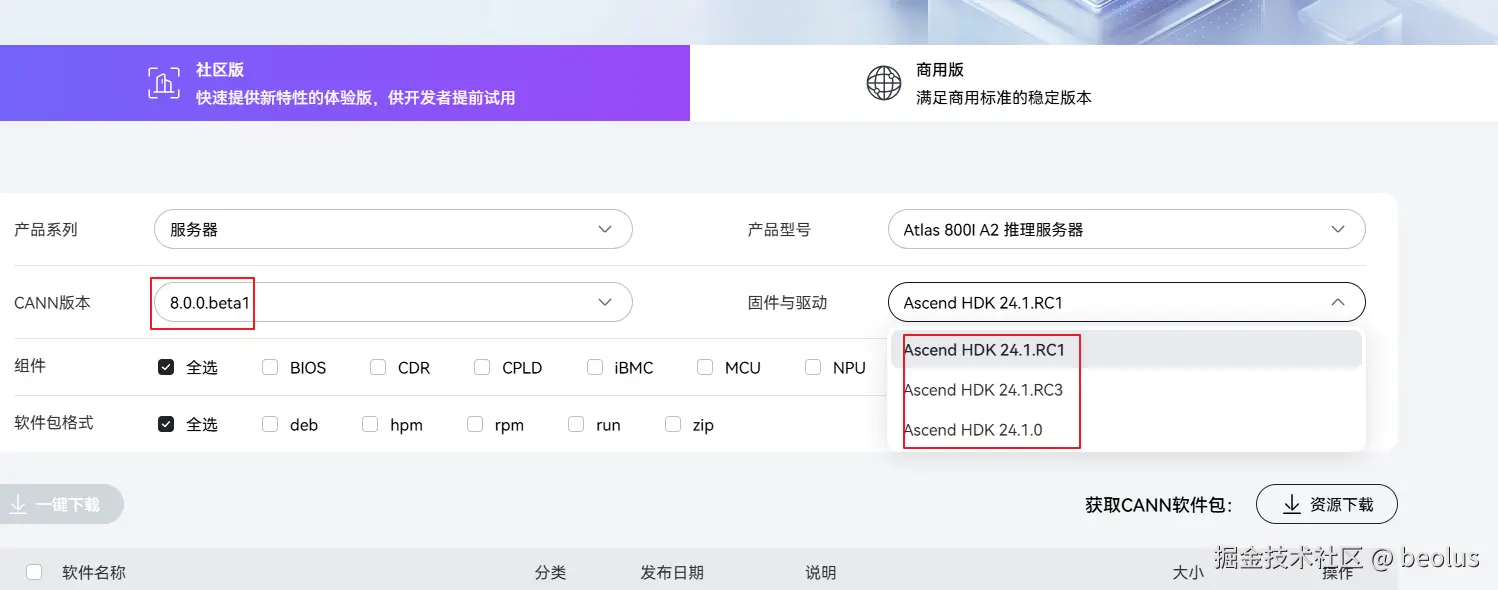1498x590 pixels.
Task: Enable the iBMC component checkbox
Action: pyautogui.click(x=595, y=368)
